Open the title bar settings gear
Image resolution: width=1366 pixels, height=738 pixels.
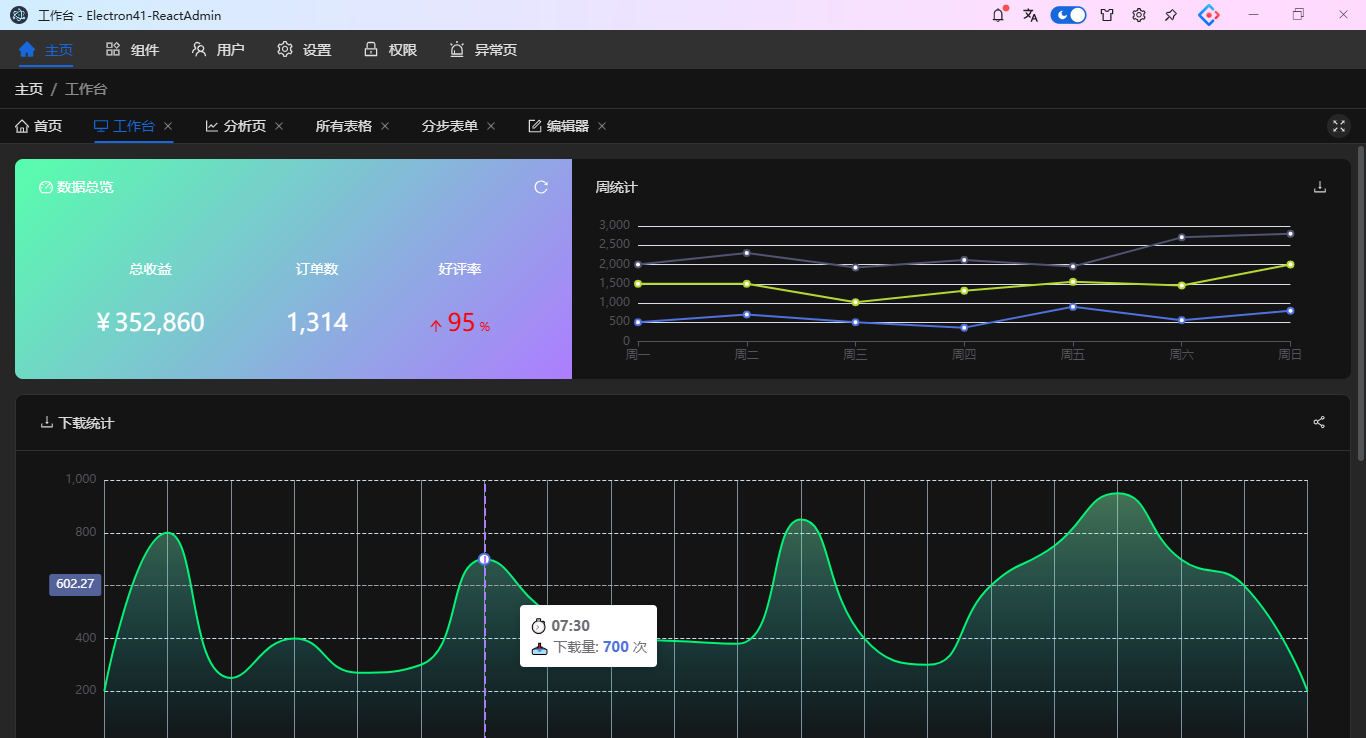coord(1139,15)
